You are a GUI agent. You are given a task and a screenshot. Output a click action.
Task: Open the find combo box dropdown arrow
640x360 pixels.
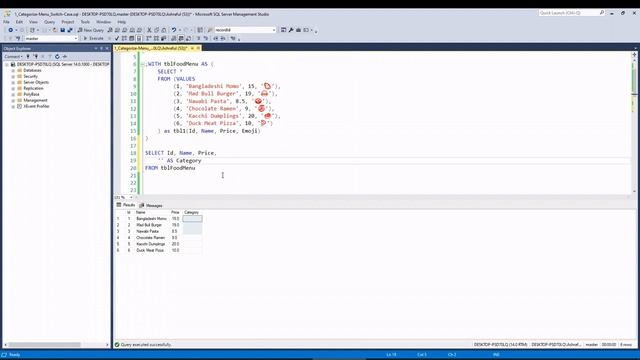coord(273,30)
